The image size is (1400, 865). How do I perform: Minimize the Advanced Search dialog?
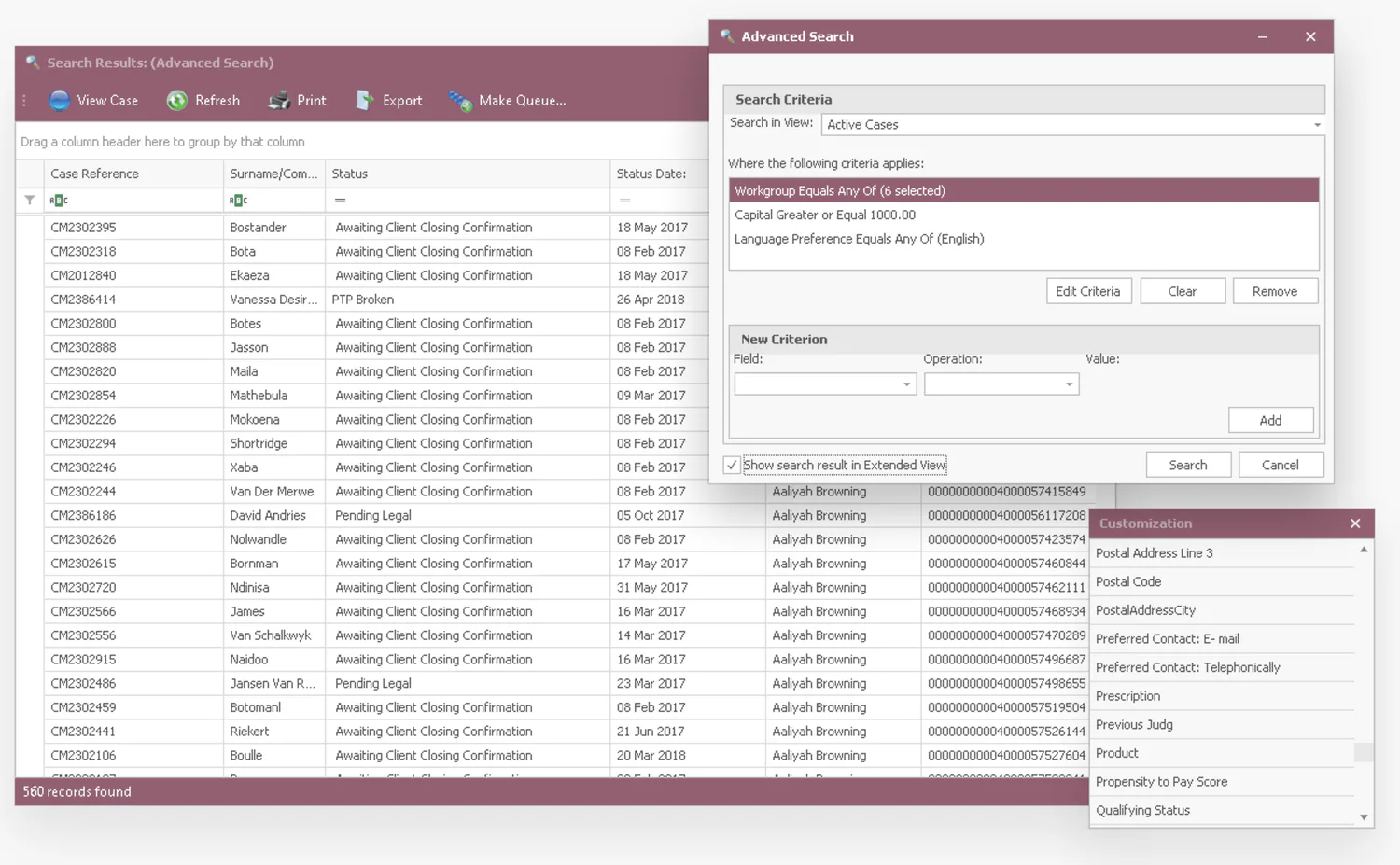(1263, 36)
